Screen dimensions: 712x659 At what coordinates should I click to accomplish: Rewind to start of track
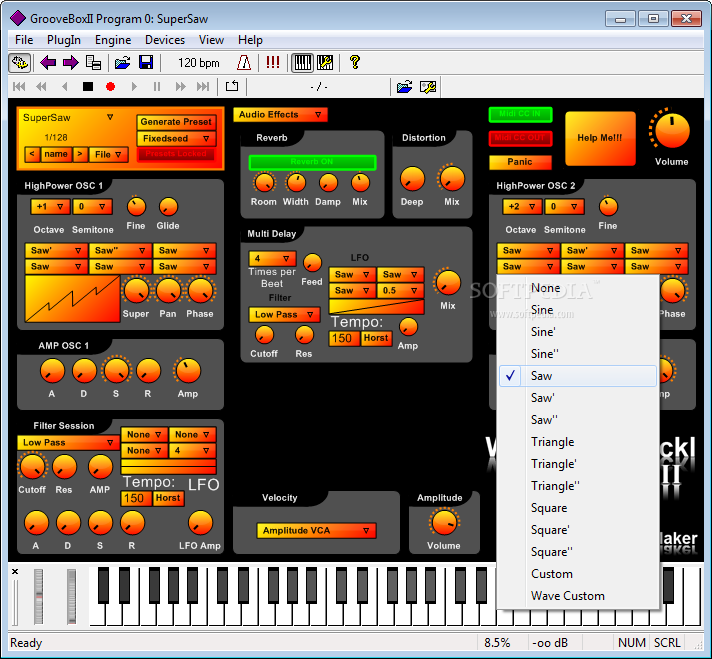click(19, 86)
